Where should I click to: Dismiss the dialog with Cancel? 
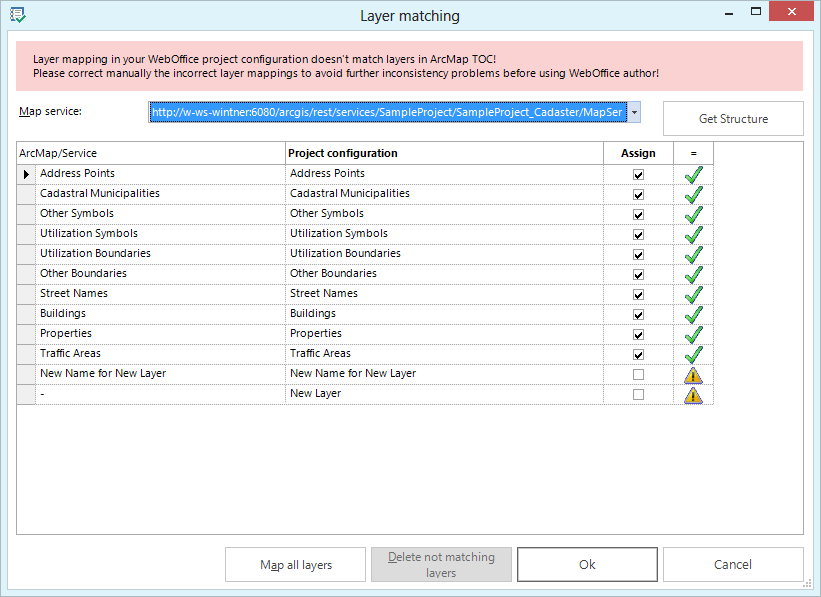point(733,564)
